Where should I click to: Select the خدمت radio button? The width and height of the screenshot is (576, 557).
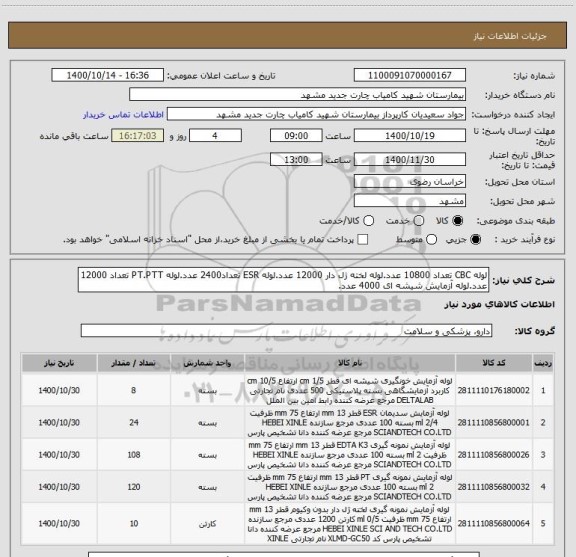419,221
